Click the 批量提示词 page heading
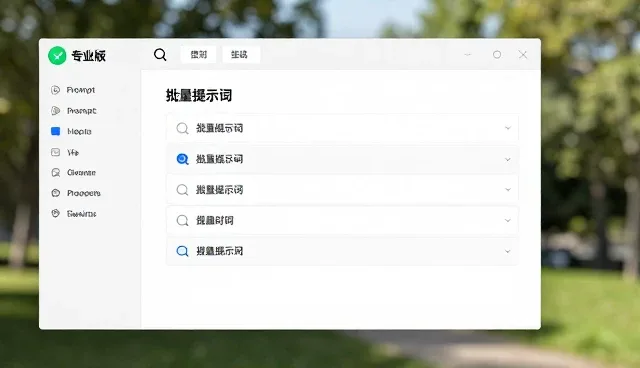This screenshot has width=640, height=368. 199,95
